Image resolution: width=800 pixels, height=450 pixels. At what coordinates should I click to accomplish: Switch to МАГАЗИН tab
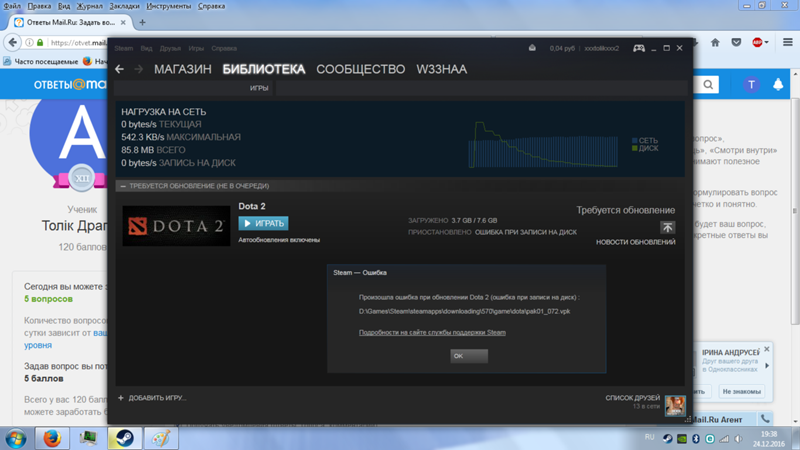pyautogui.click(x=183, y=69)
